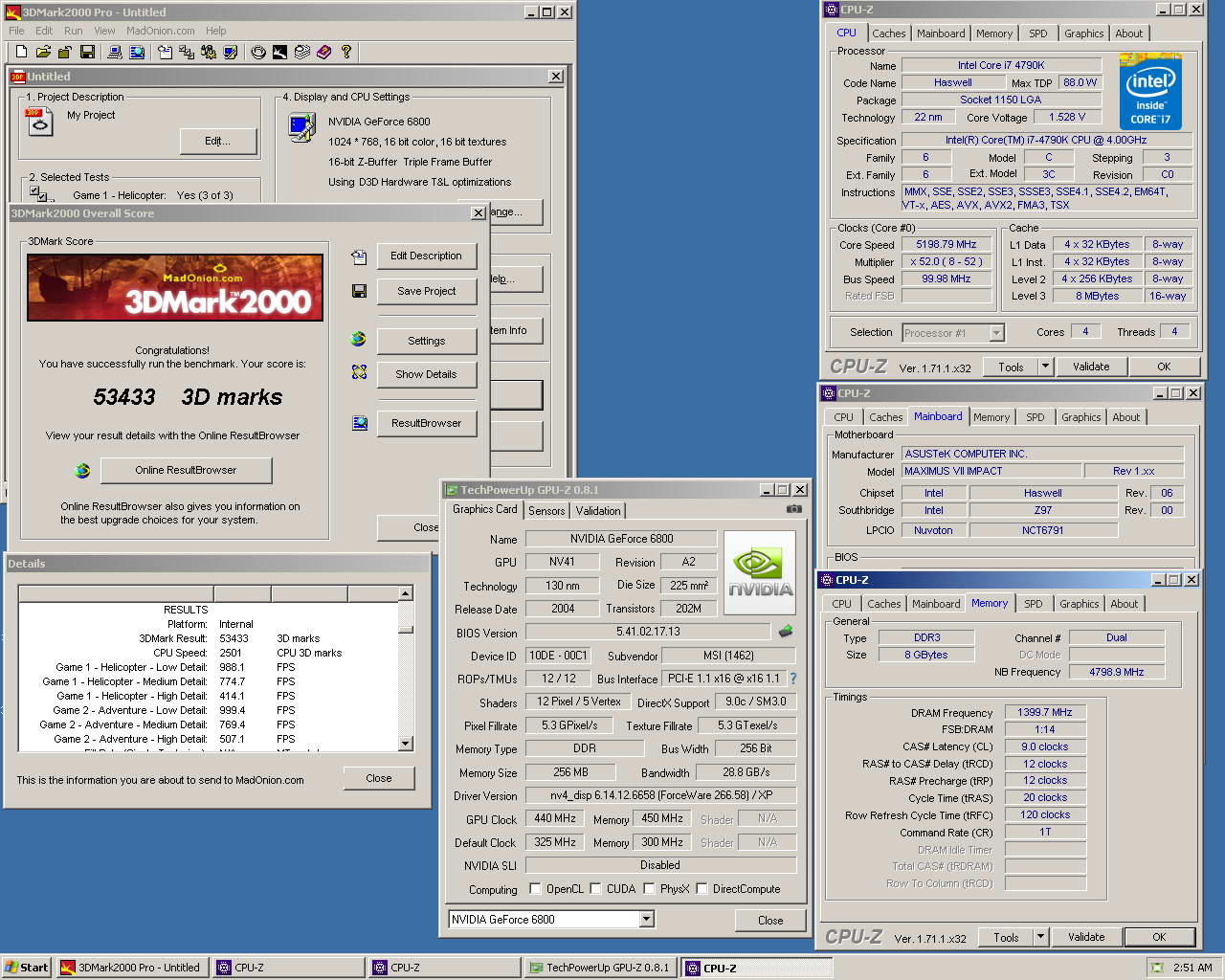Click the icon beside Edit Description button

[359, 256]
